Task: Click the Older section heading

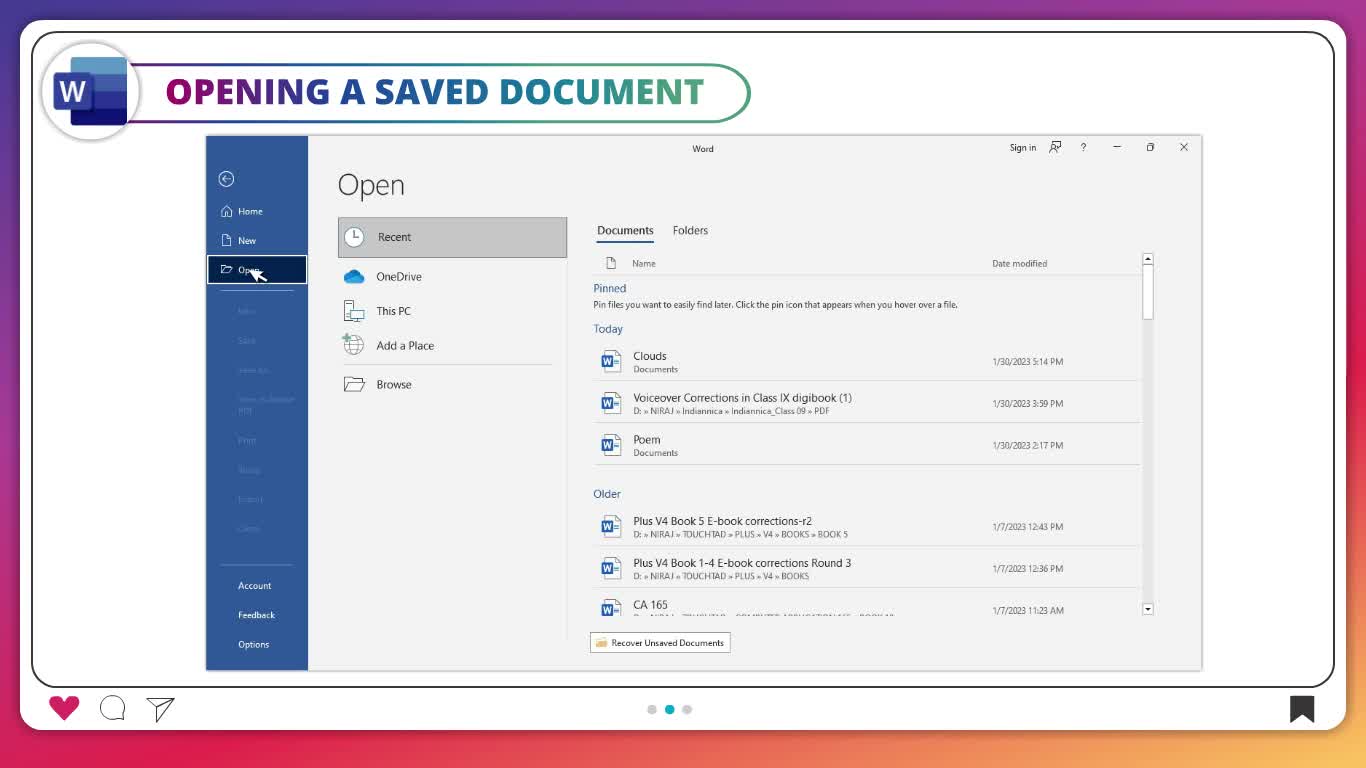Action: (607, 494)
